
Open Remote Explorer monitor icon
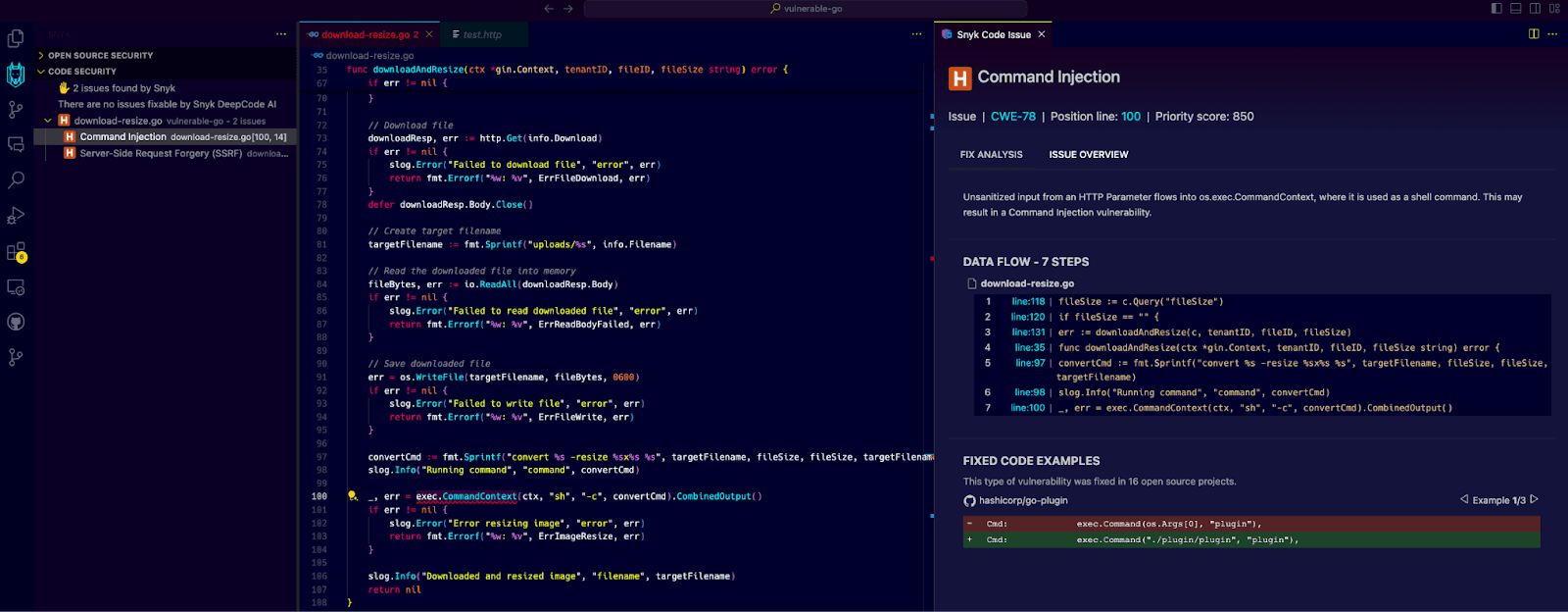16,287
